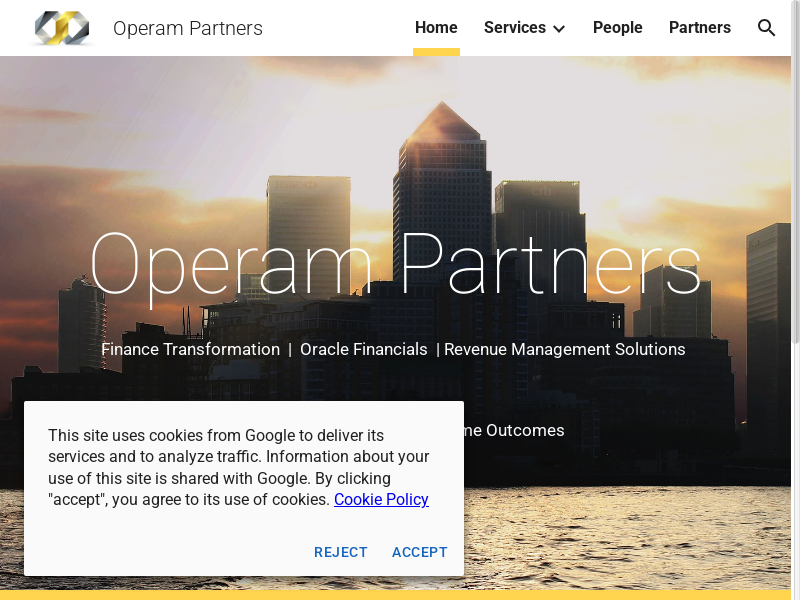Click the Operam Partners site title in header
800x600 pixels.
(x=188, y=28)
